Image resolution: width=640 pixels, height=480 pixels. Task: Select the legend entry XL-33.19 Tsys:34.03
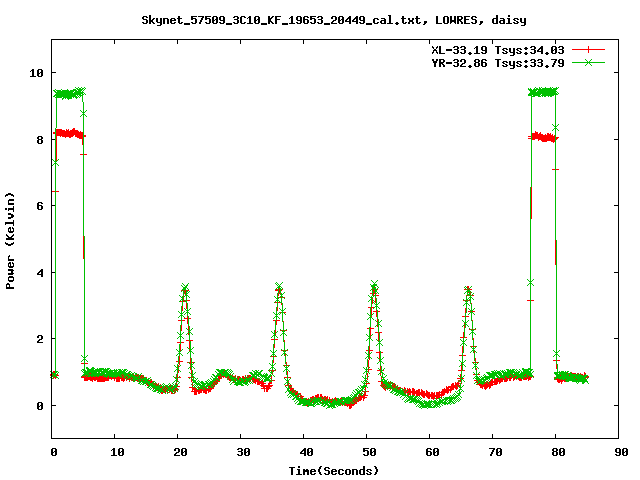[x=498, y=50]
